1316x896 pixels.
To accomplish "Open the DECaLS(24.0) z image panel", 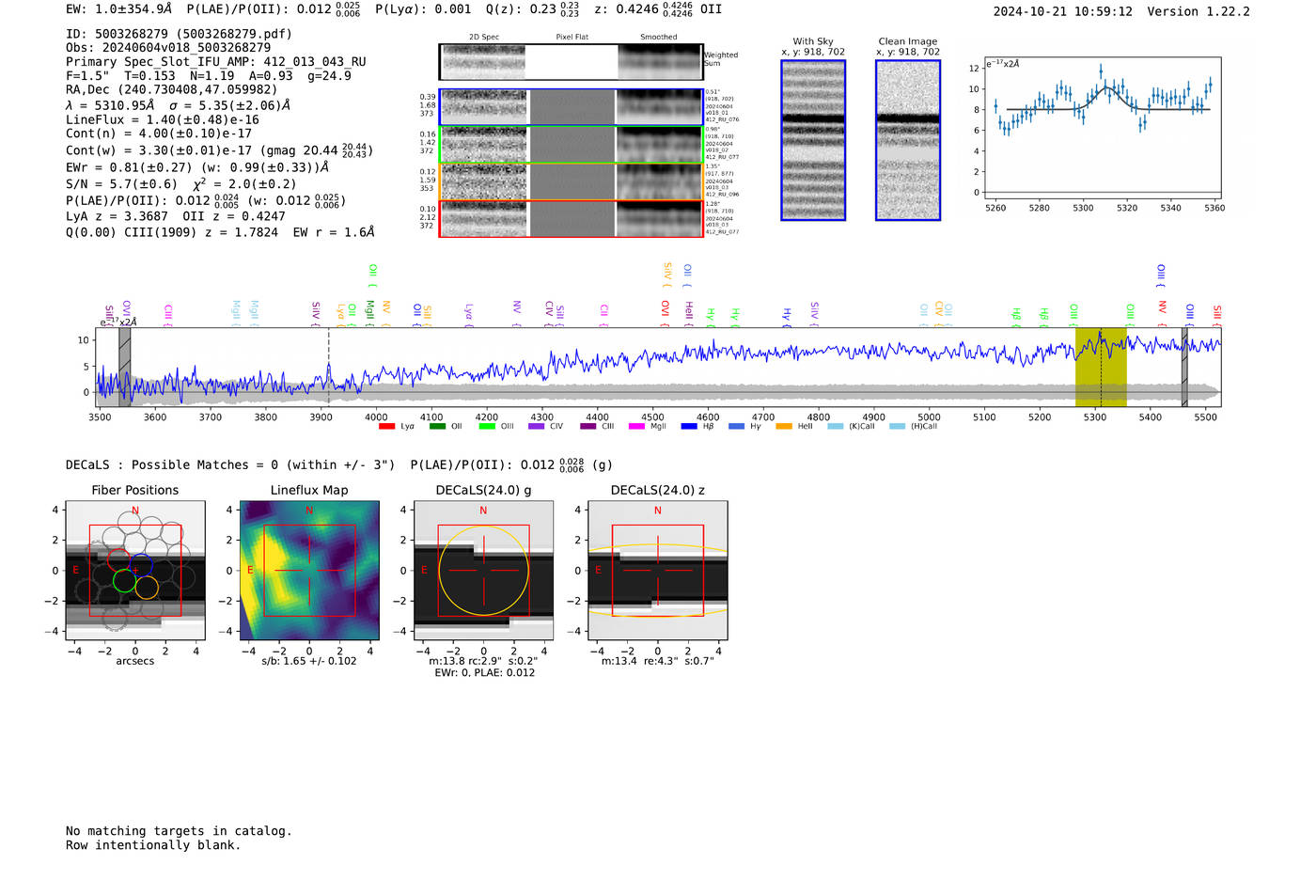I will [x=658, y=570].
